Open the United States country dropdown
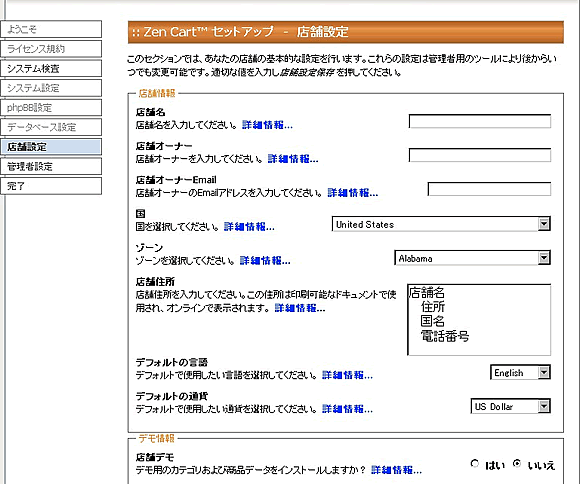 (x=441, y=224)
